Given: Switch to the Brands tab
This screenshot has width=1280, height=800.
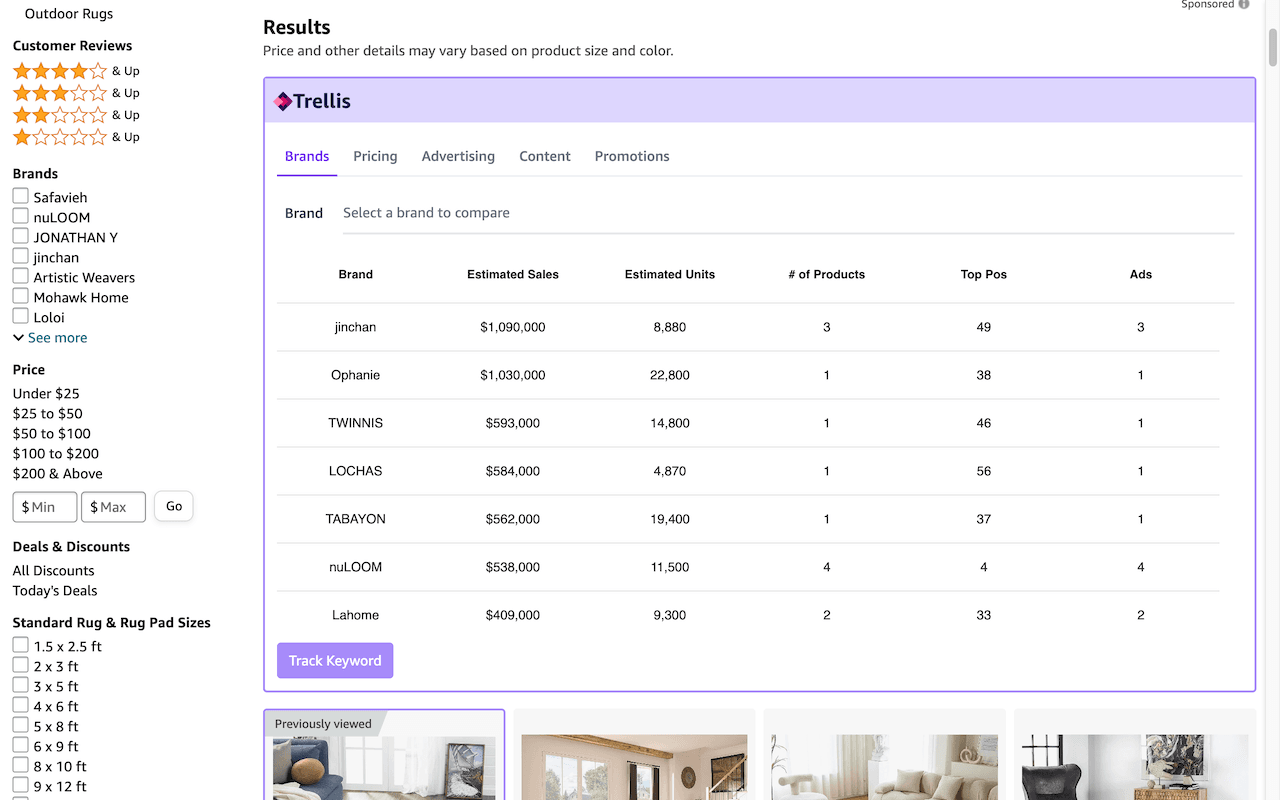Looking at the screenshot, I should (x=307, y=156).
